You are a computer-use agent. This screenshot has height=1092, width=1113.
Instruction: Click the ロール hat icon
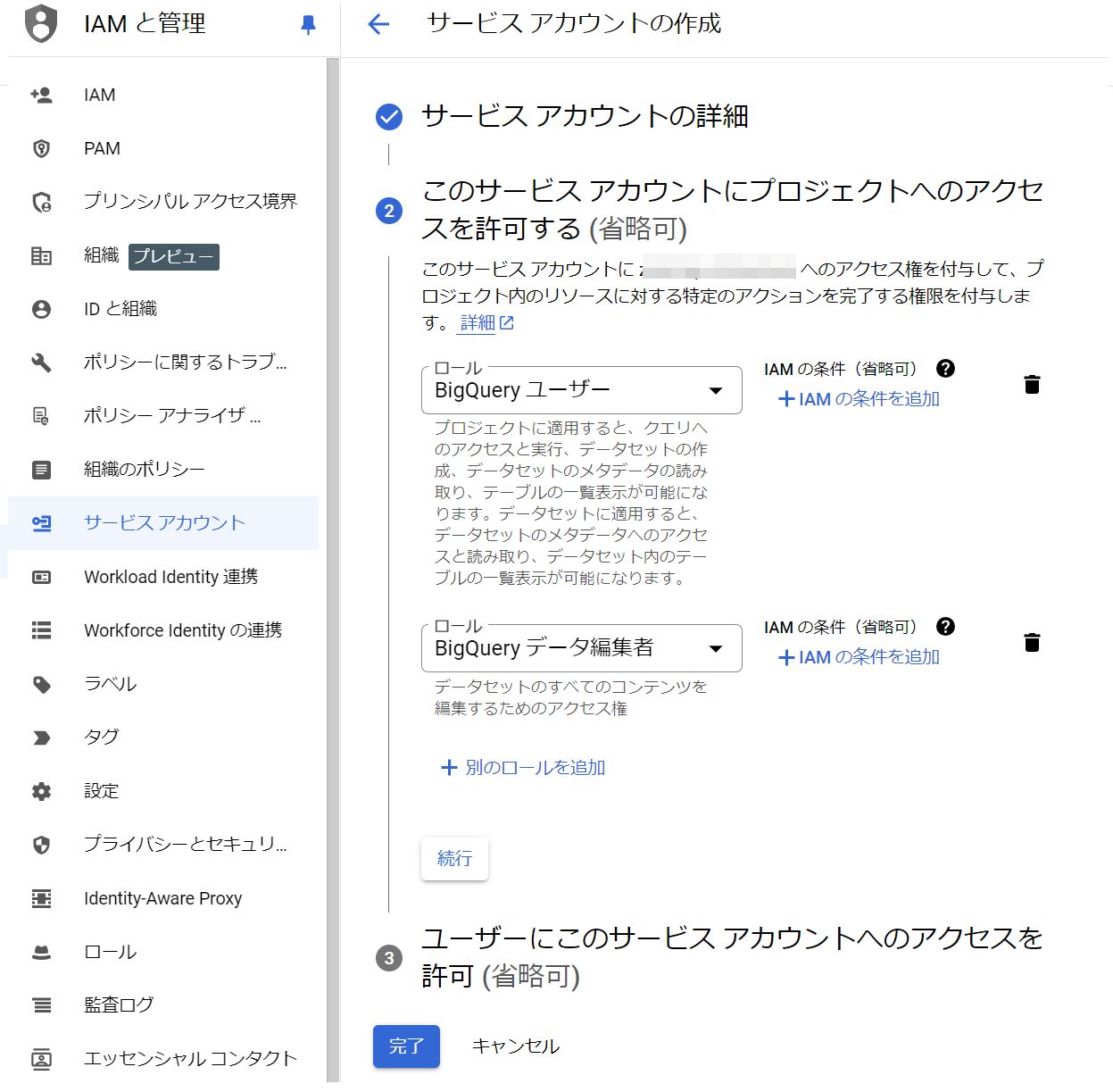(41, 952)
